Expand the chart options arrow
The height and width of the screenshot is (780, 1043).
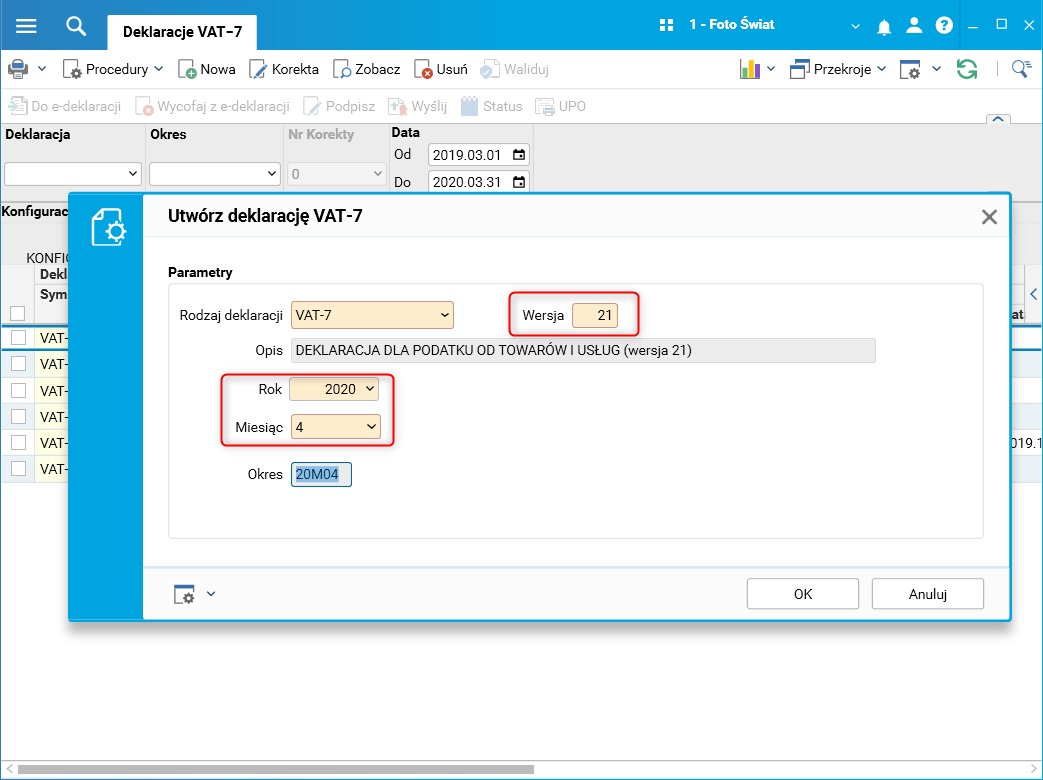click(771, 68)
